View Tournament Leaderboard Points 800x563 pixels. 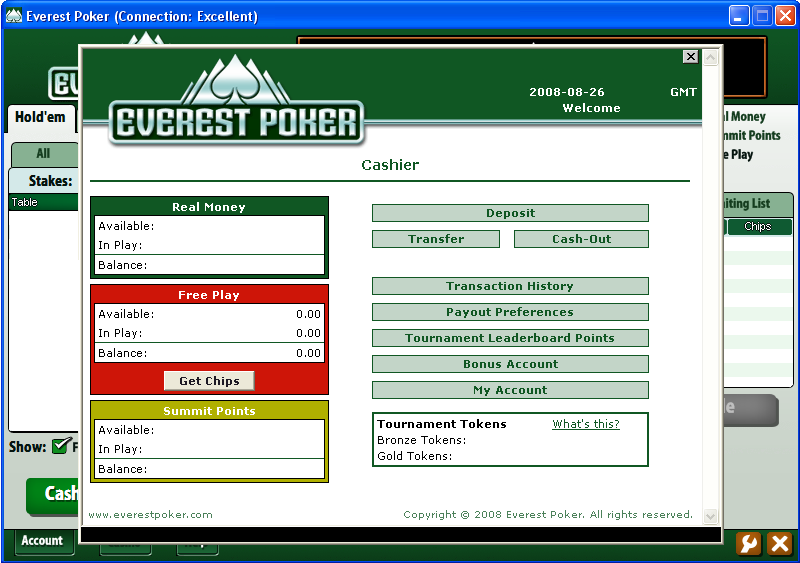coord(510,338)
